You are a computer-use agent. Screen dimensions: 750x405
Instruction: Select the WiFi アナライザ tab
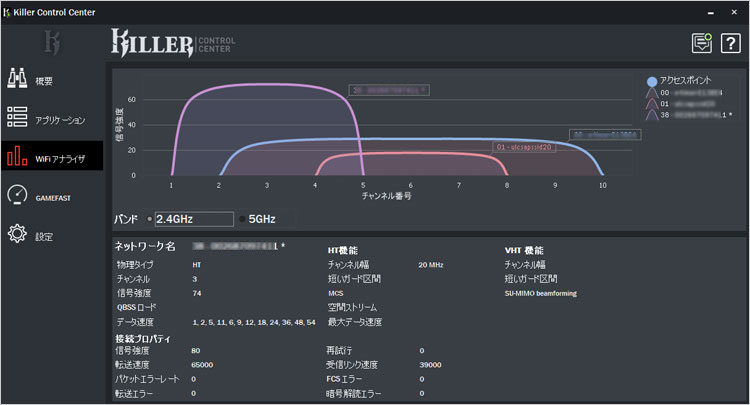click(52, 156)
